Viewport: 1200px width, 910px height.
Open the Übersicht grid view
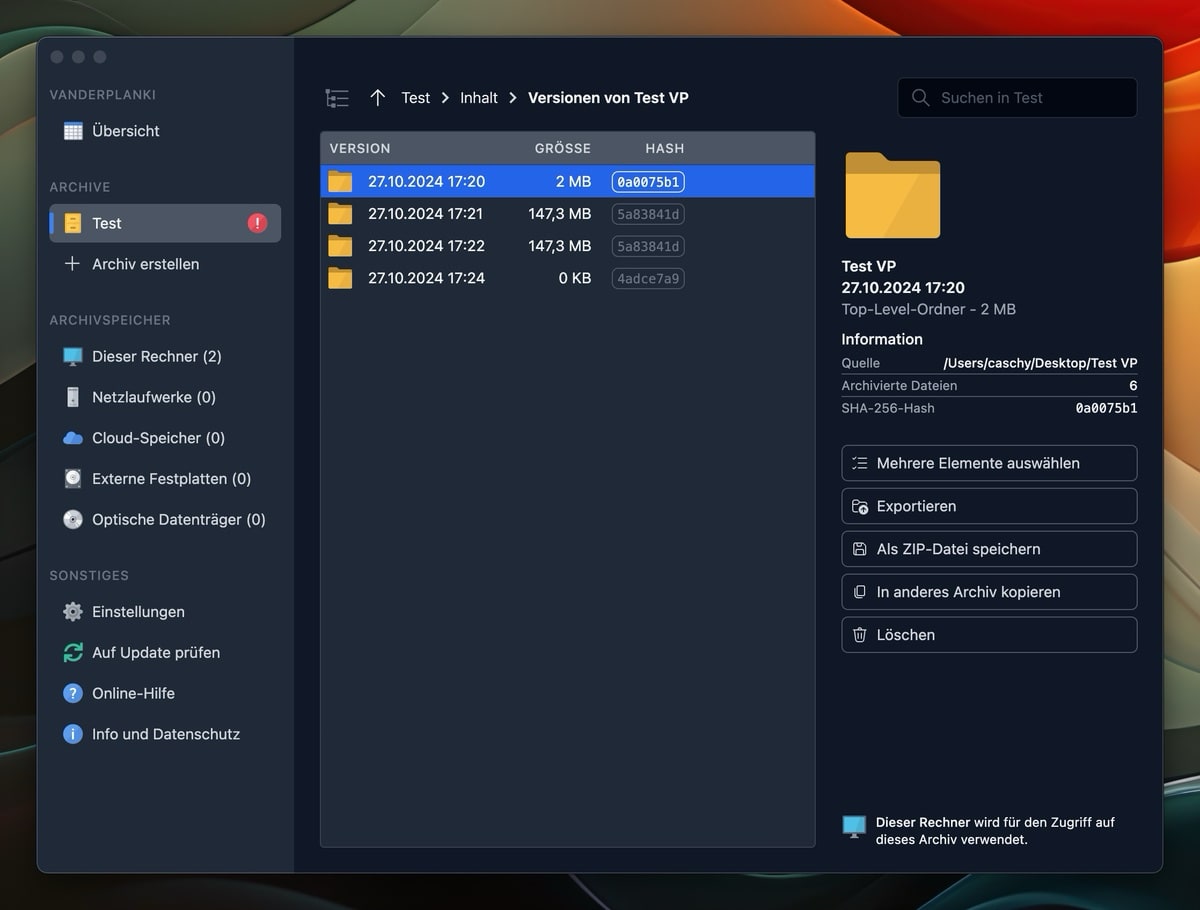tap(72, 130)
